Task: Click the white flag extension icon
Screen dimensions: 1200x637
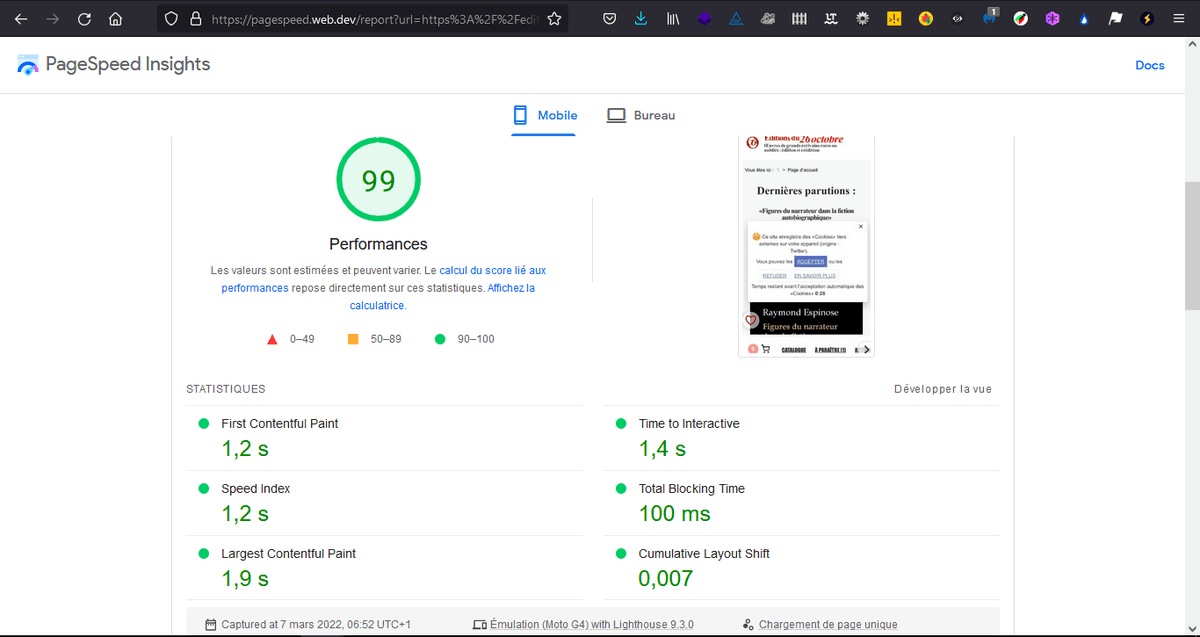Action: pyautogui.click(x=1116, y=18)
